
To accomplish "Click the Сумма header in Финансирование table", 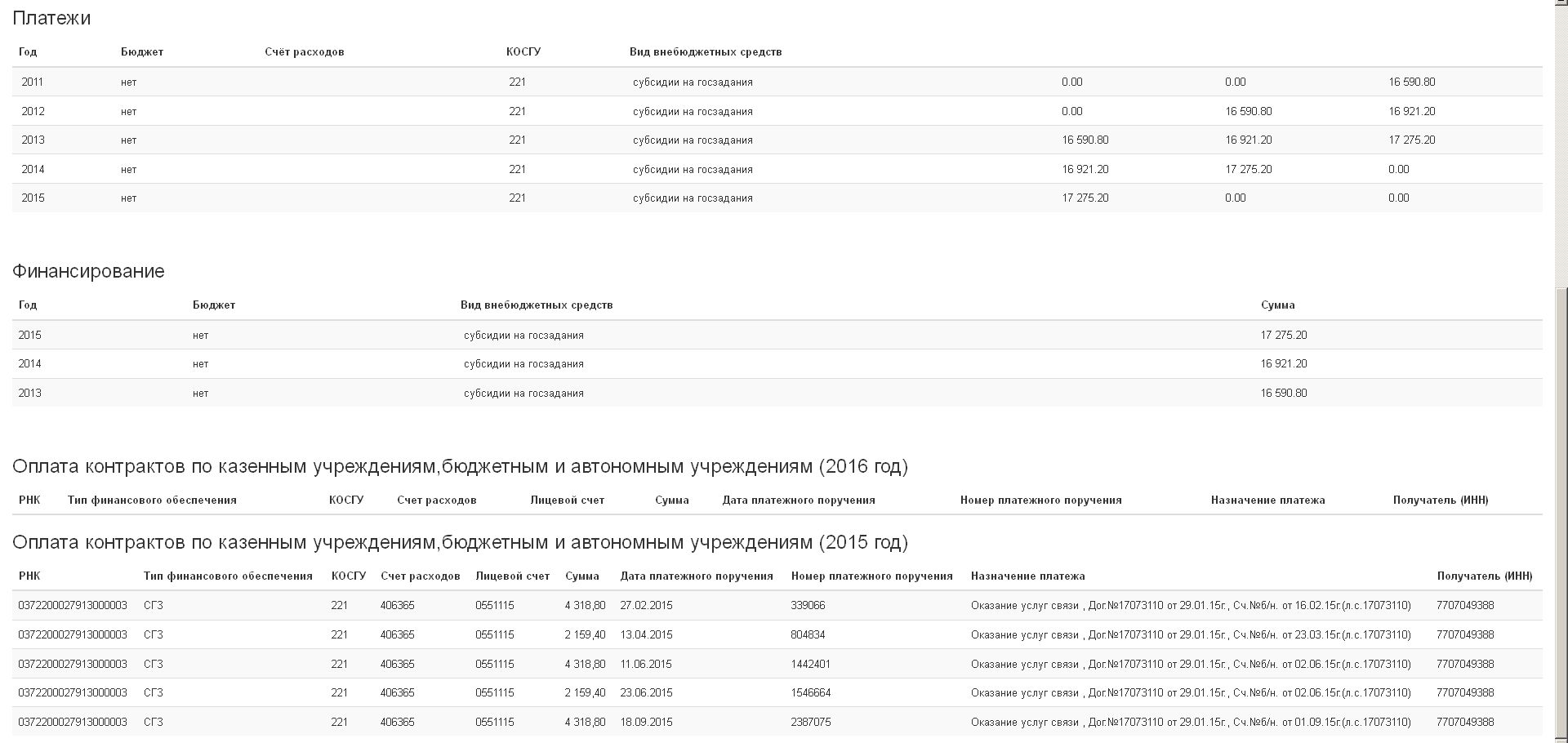I will pos(1278,305).
